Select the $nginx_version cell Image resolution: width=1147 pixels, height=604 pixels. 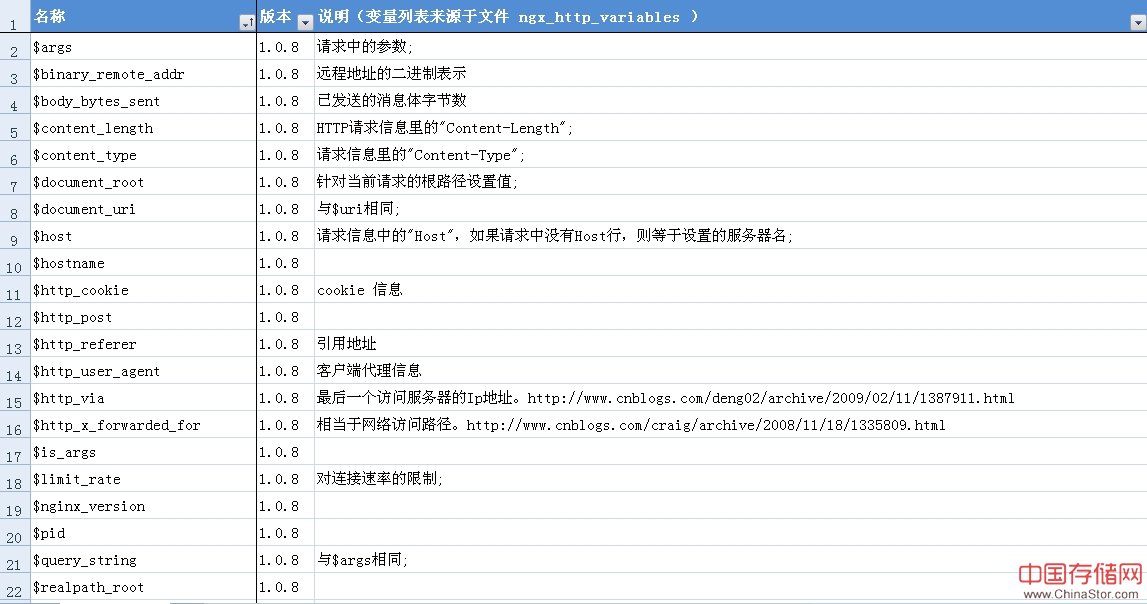tap(142, 506)
